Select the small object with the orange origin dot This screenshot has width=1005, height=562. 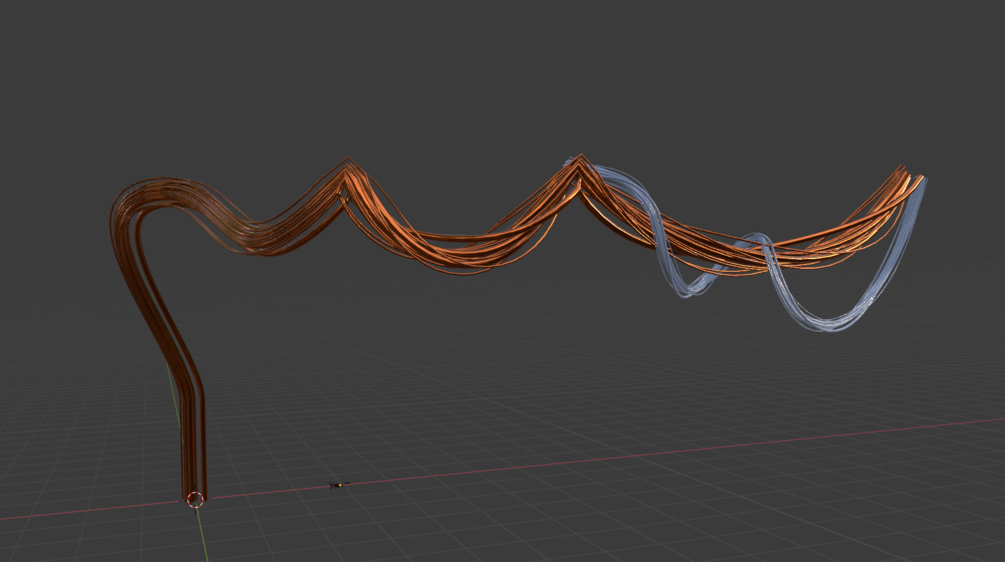(x=338, y=485)
